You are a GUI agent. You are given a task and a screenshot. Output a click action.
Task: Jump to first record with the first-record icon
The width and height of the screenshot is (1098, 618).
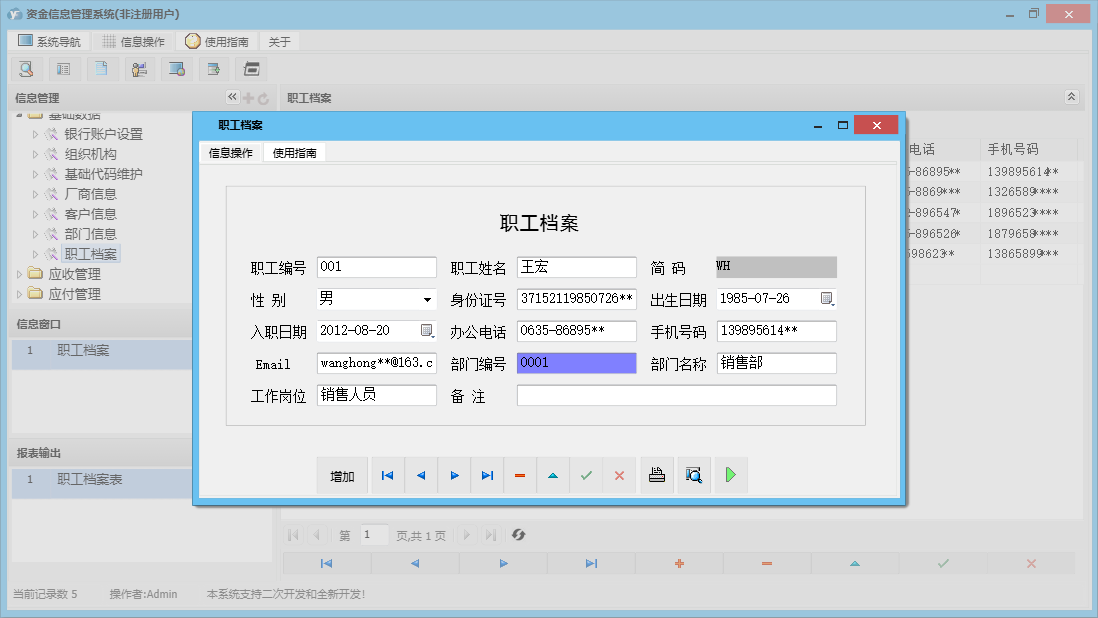point(387,475)
